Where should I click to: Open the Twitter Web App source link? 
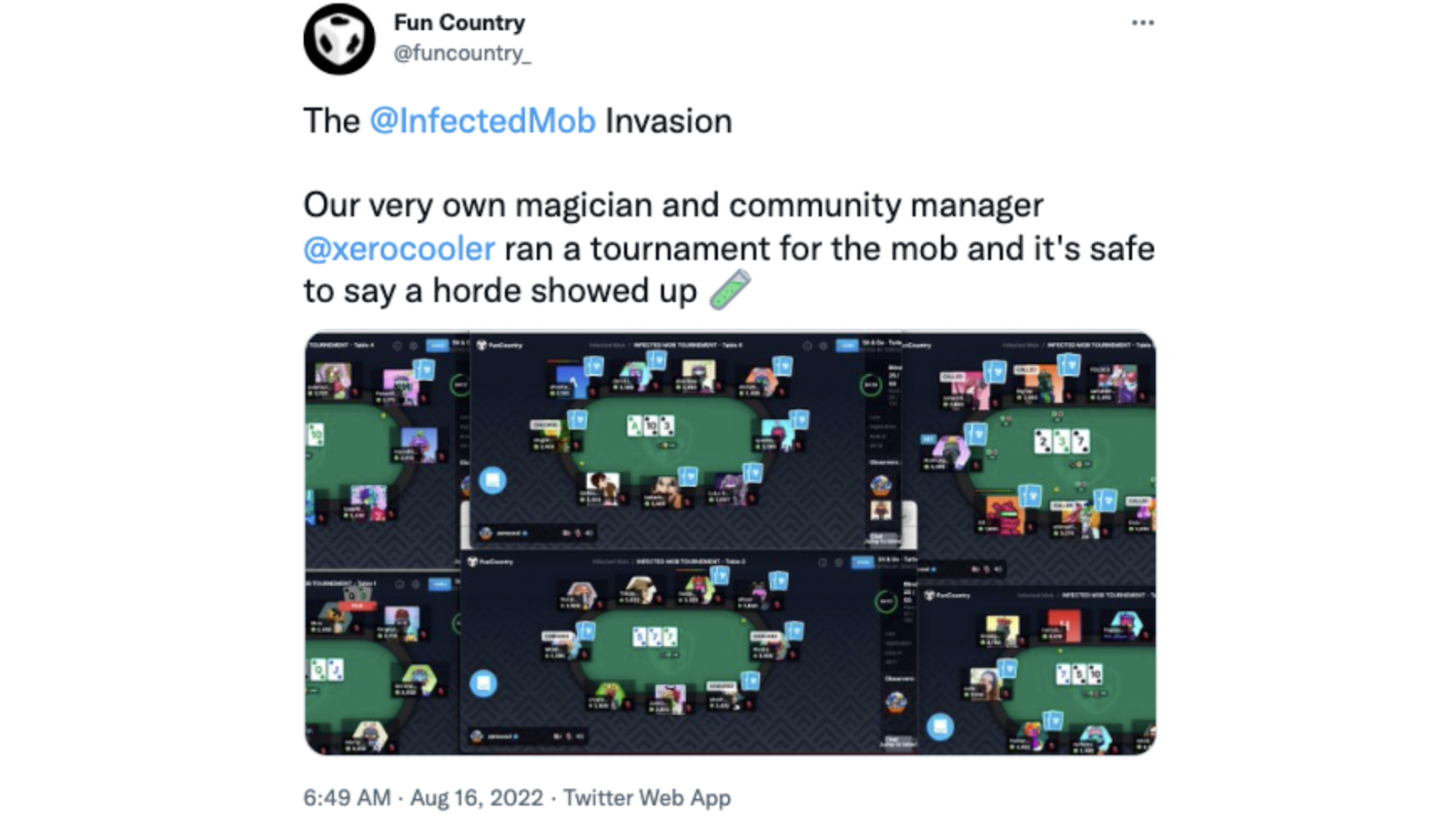point(647,798)
